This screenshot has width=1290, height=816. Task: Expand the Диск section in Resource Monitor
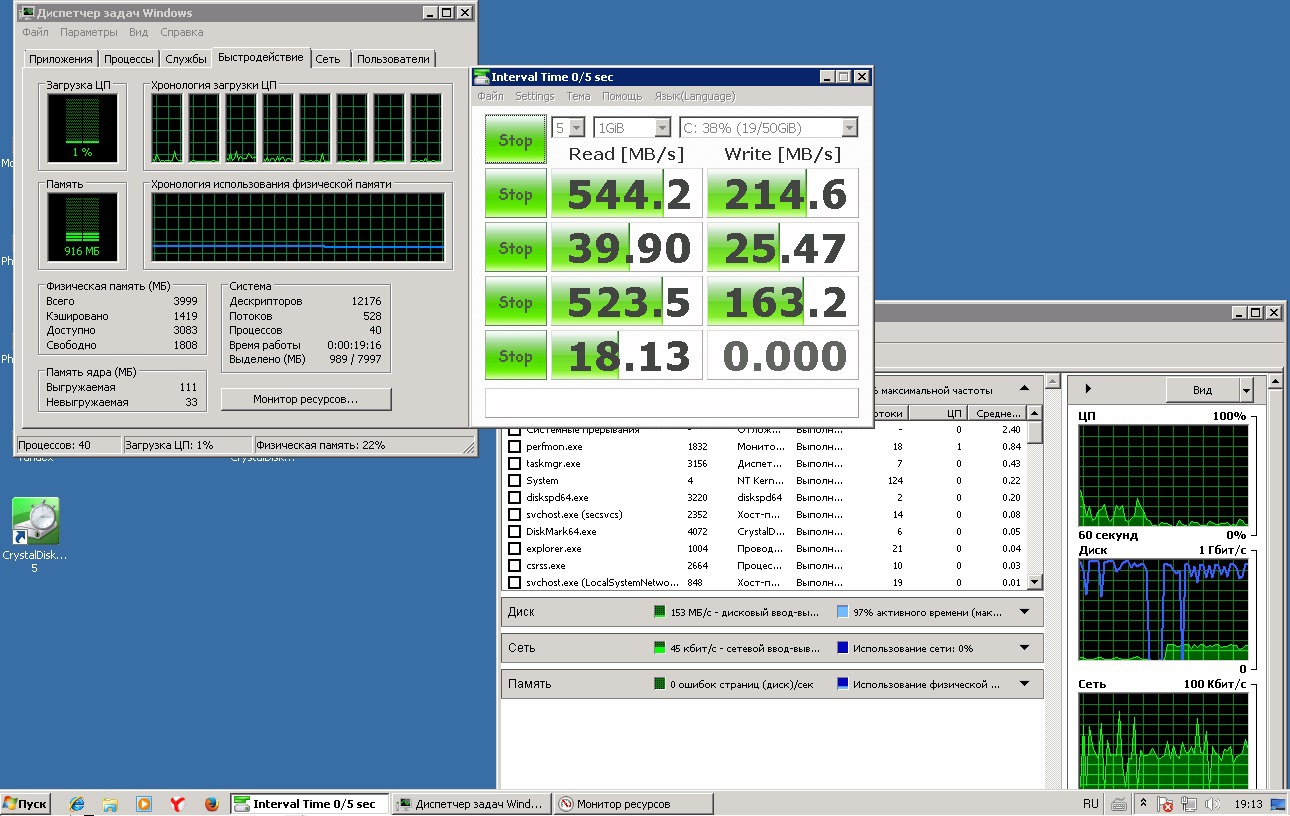(x=1024, y=612)
